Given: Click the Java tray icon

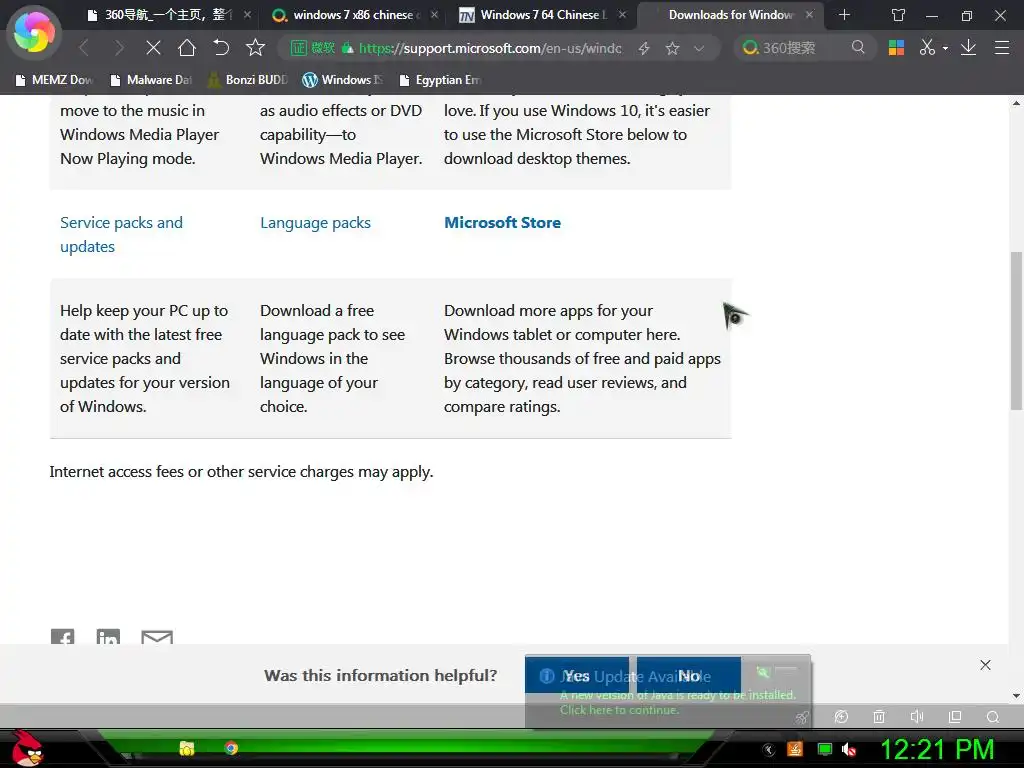Looking at the screenshot, I should (795, 749).
